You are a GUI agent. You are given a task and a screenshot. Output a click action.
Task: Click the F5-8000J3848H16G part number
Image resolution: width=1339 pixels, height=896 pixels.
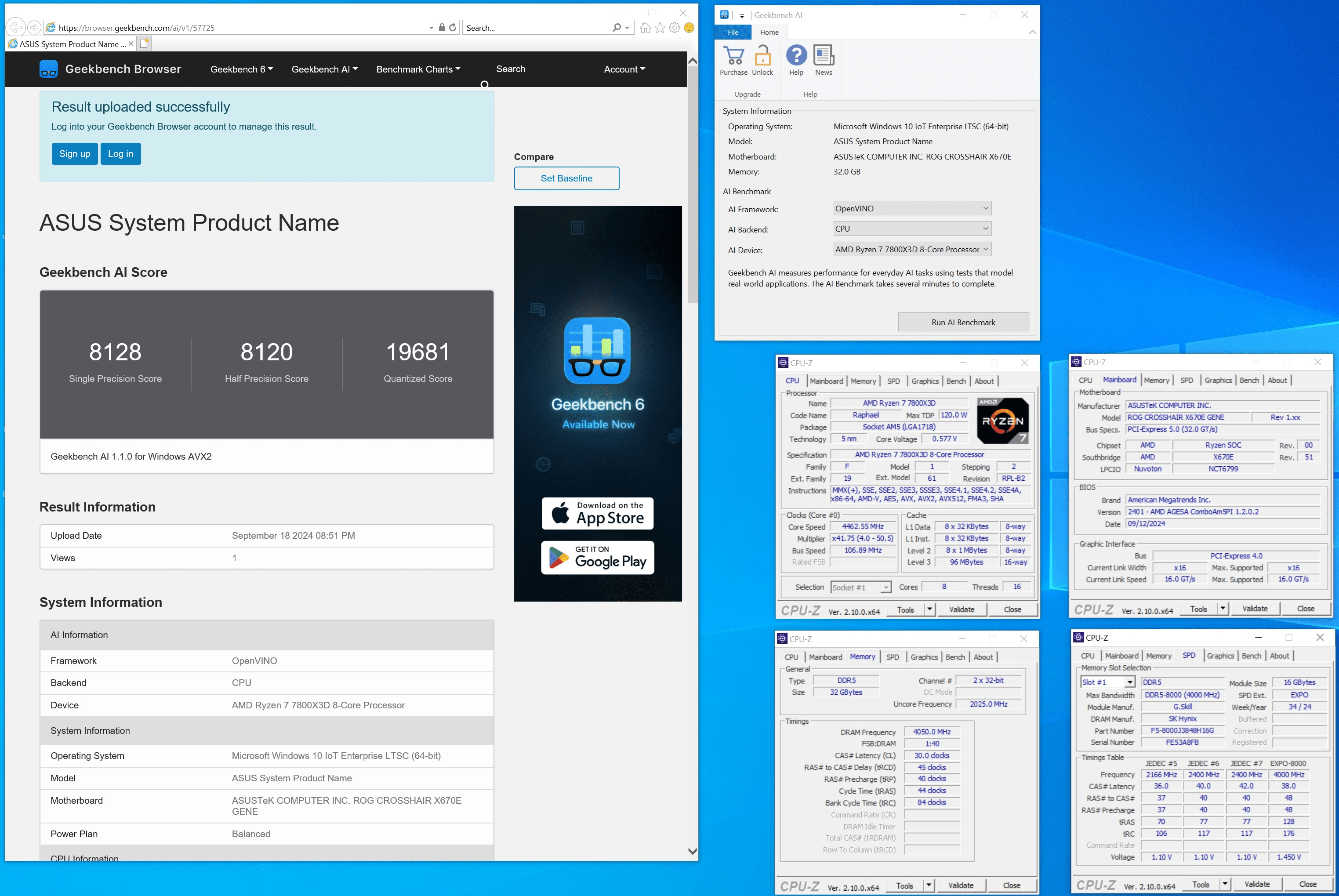click(1182, 730)
